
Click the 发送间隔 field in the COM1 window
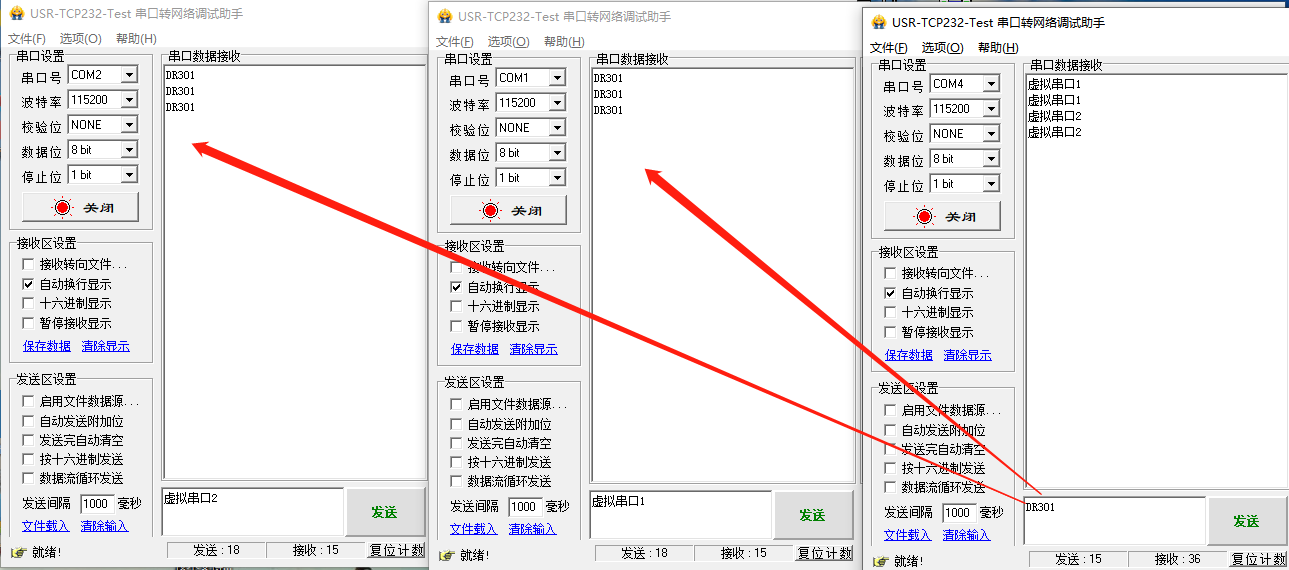(525, 507)
